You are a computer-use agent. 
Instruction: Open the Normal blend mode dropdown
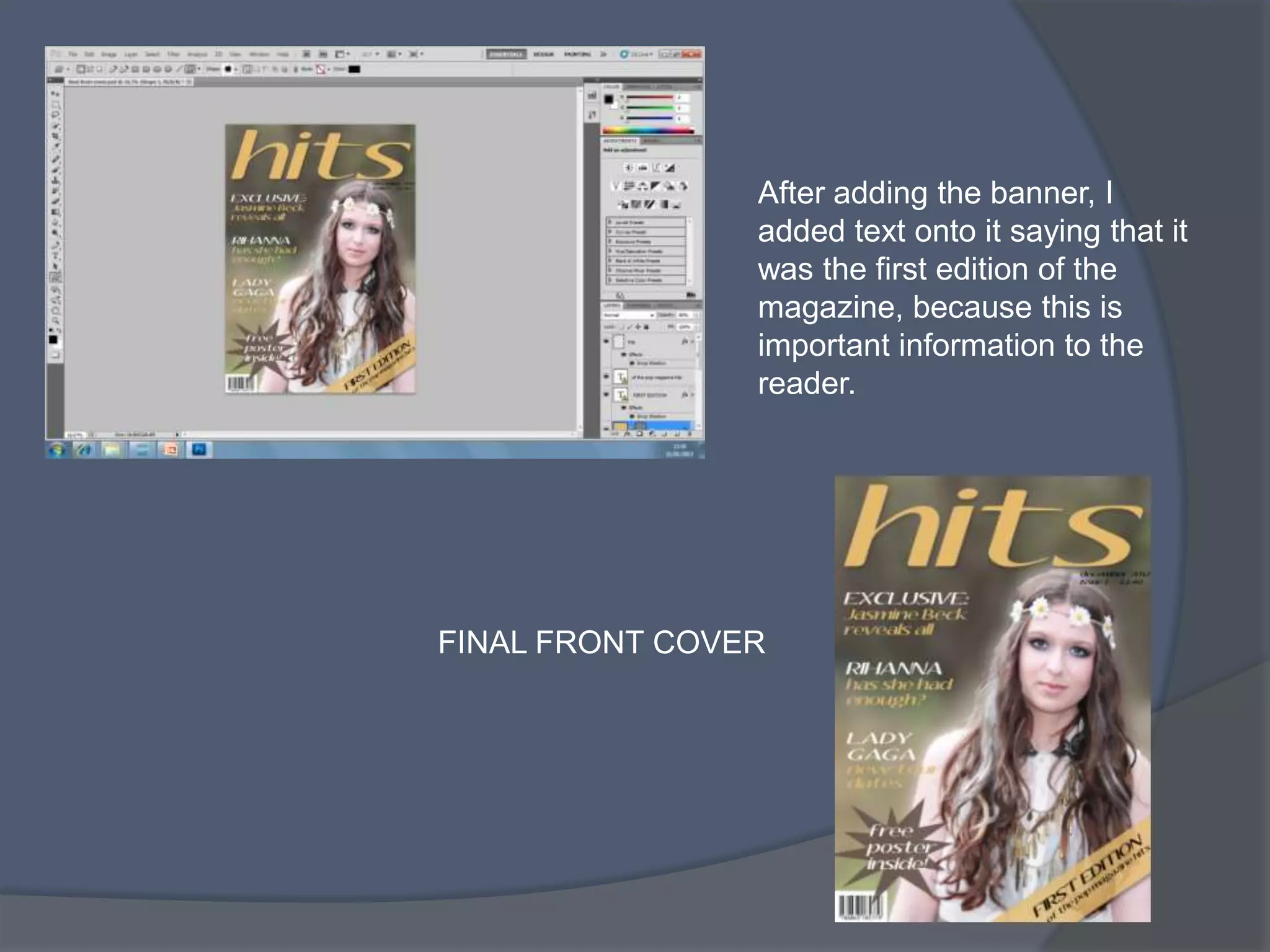tap(628, 315)
